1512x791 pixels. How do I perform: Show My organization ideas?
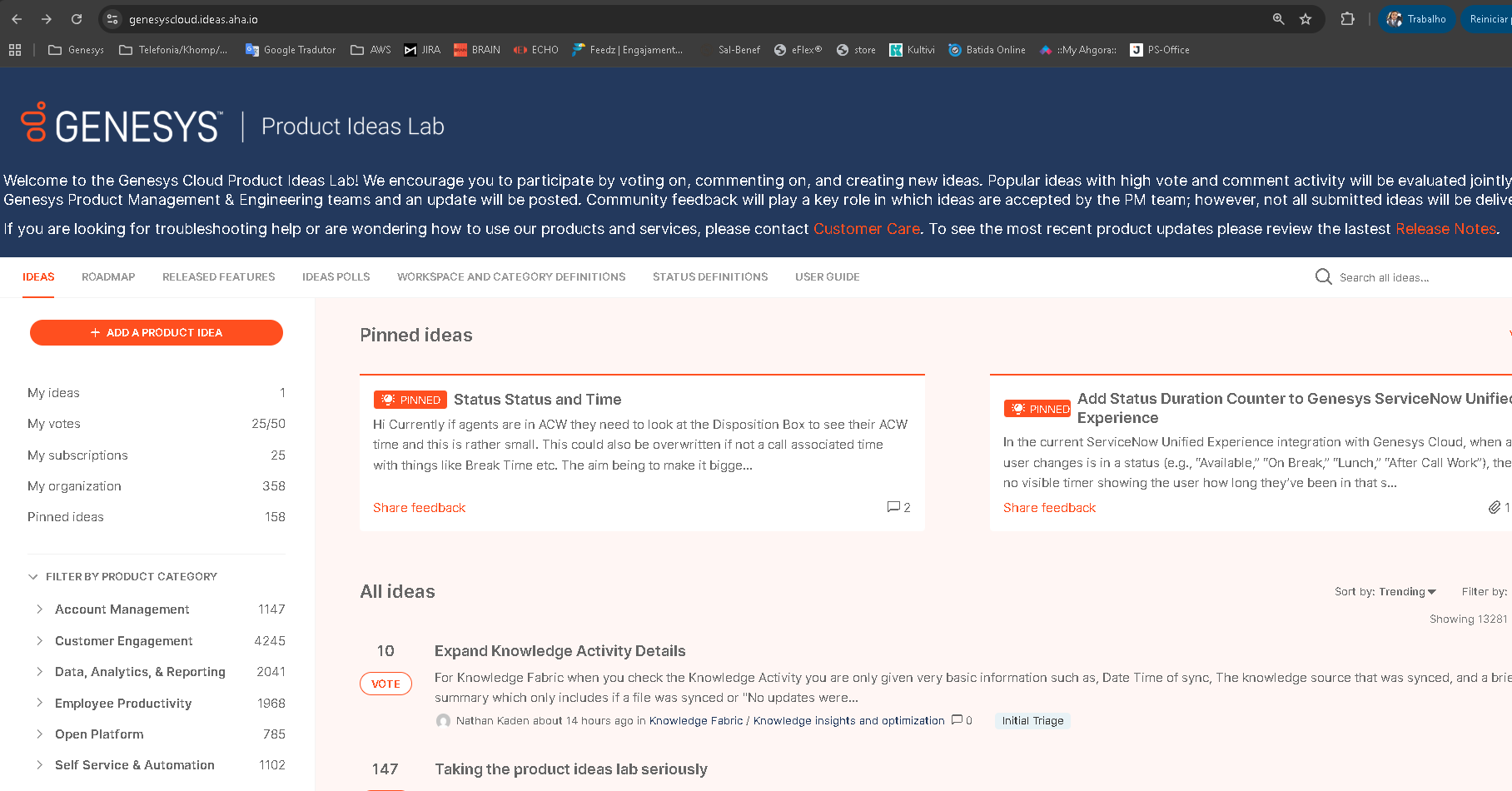click(x=157, y=486)
